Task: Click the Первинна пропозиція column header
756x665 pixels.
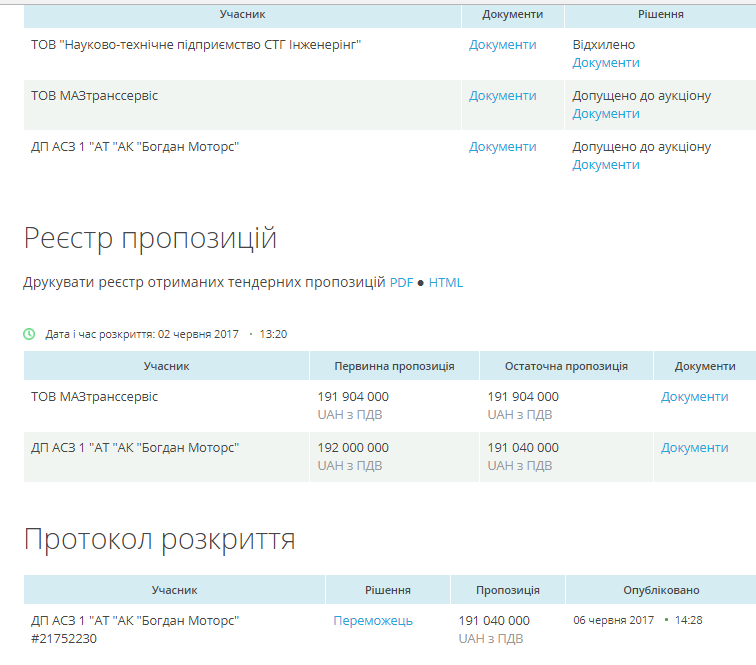Action: coord(394,366)
